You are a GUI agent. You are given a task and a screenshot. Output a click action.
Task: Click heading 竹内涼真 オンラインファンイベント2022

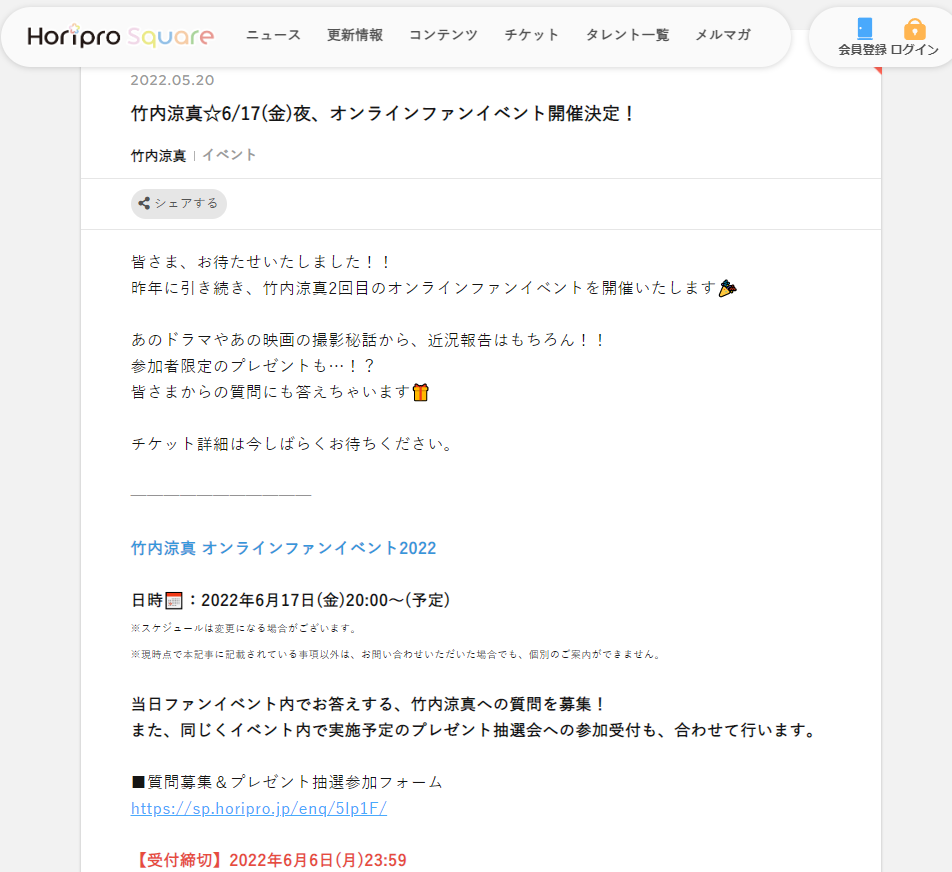point(284,548)
